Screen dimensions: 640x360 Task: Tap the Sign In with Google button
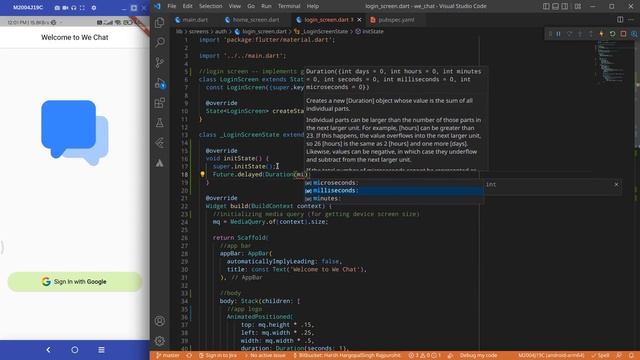pos(75,282)
